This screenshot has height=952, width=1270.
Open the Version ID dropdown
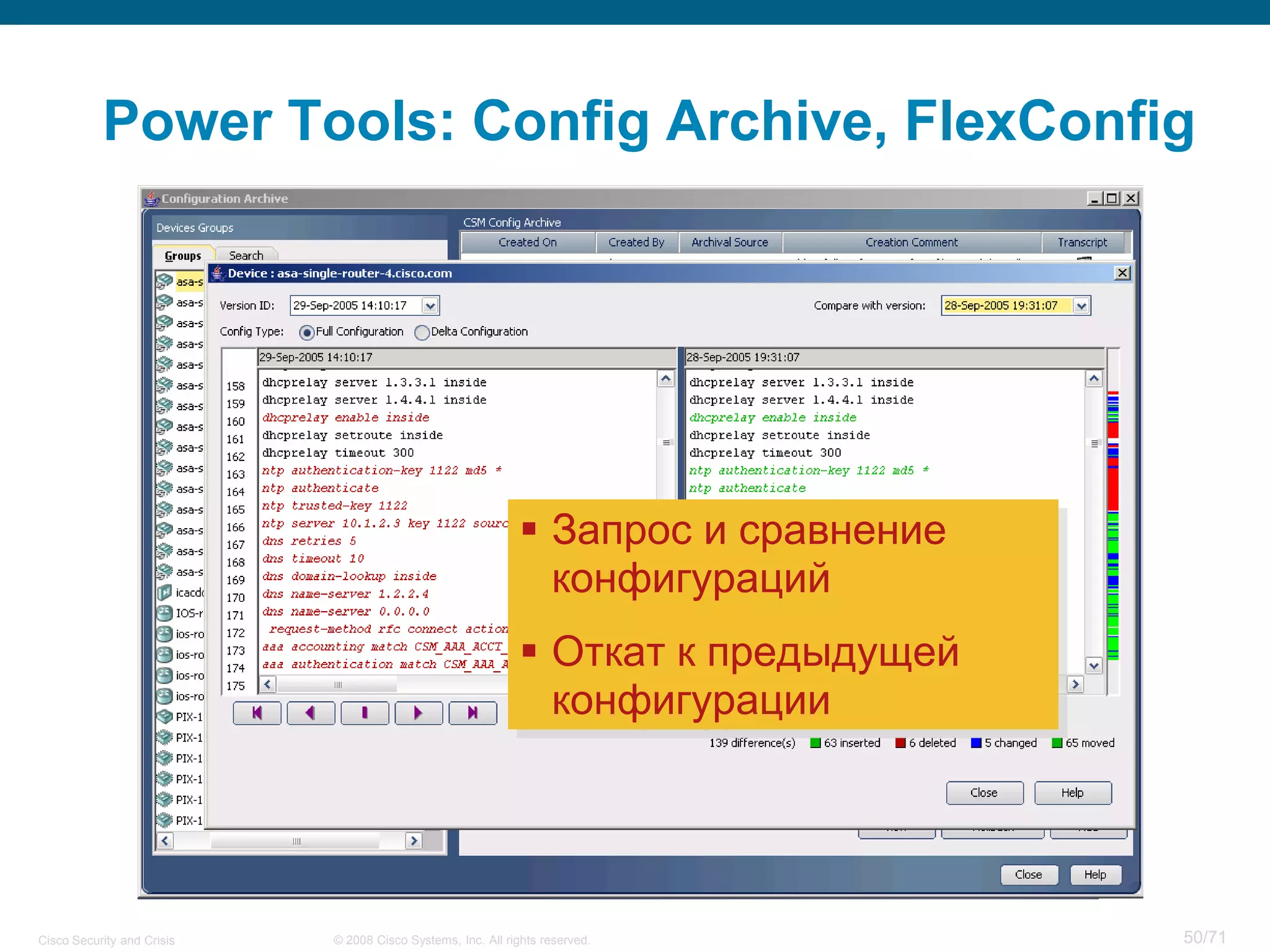[x=430, y=306]
